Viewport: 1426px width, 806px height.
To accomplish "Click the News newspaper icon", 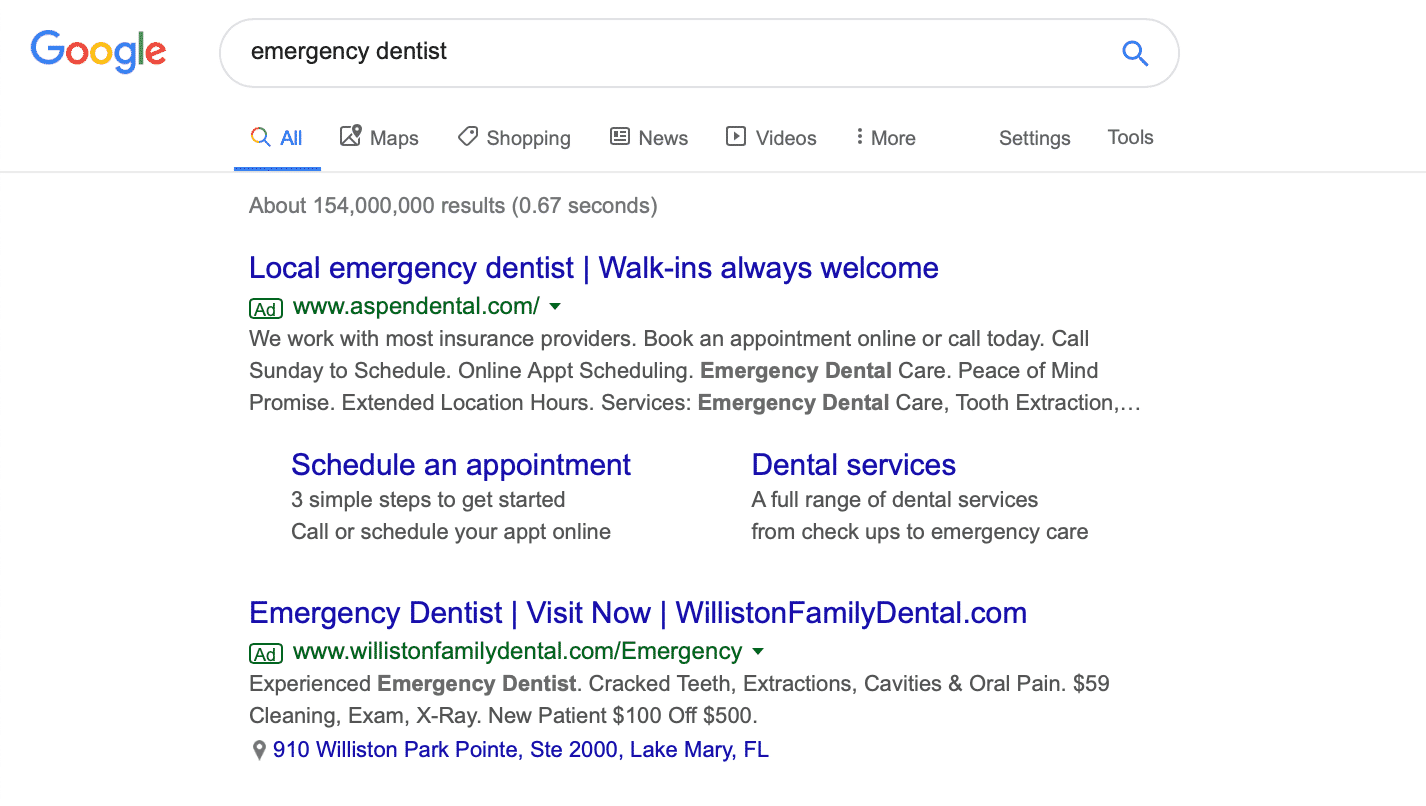I will 620,137.
